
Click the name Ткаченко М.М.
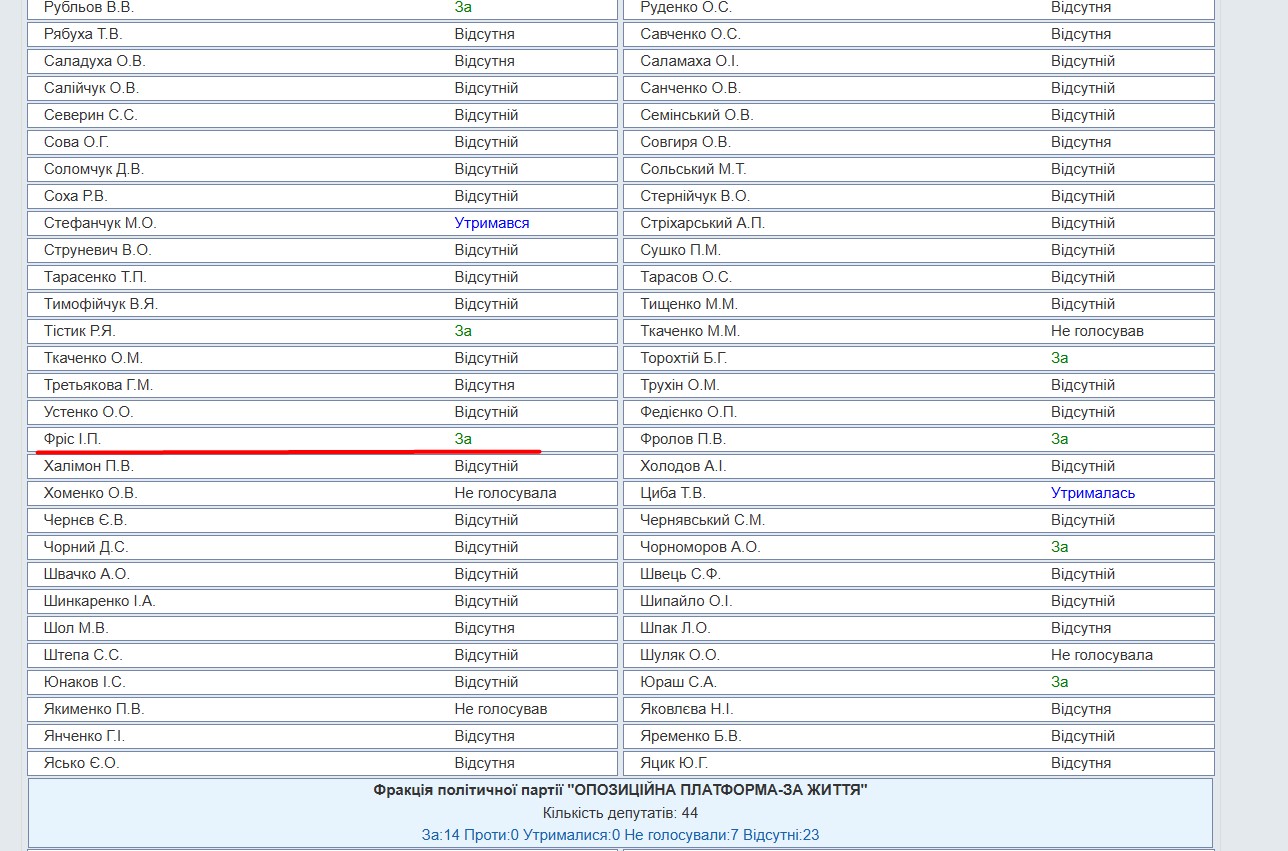(x=690, y=331)
